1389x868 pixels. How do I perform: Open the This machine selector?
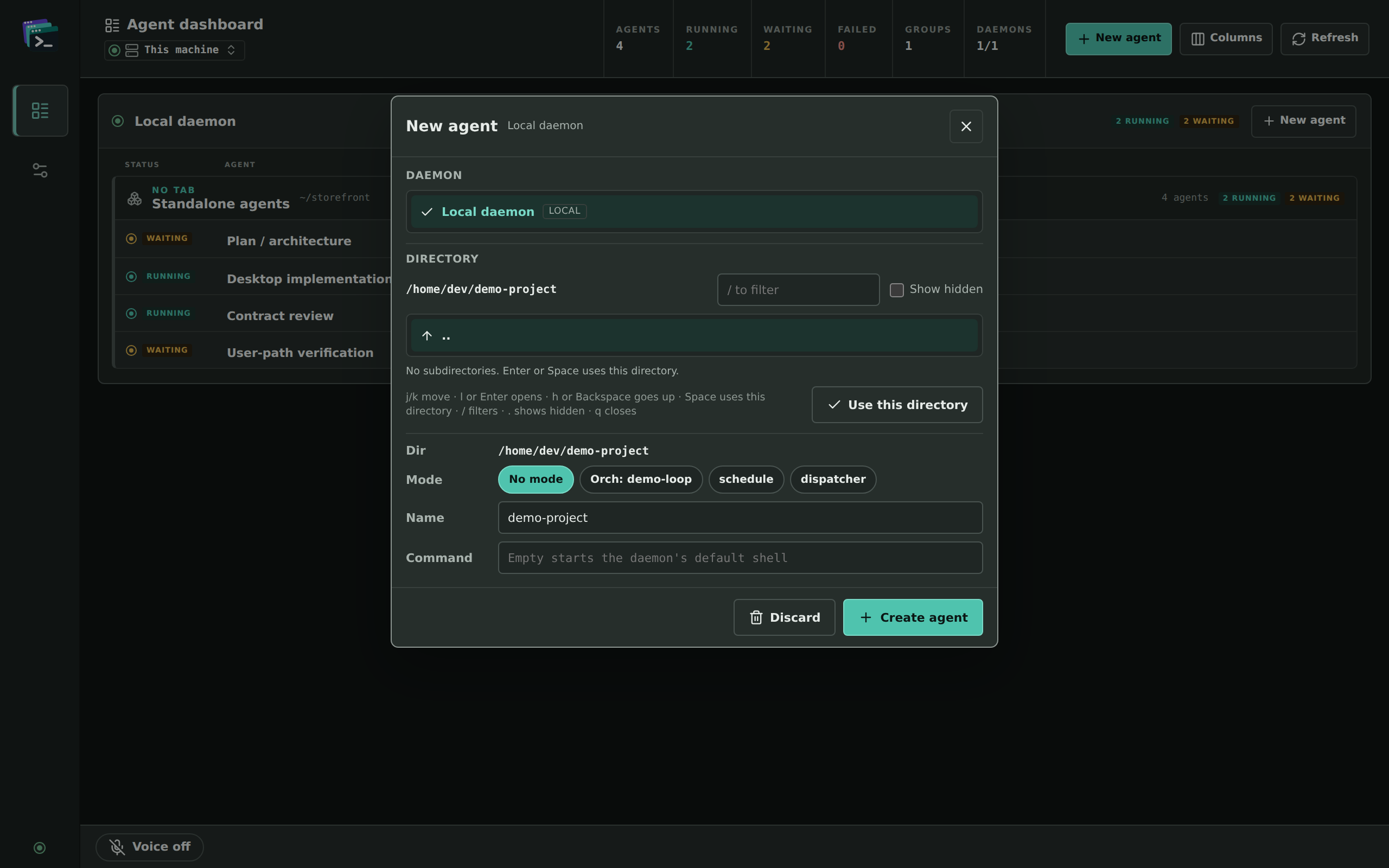click(x=175, y=50)
